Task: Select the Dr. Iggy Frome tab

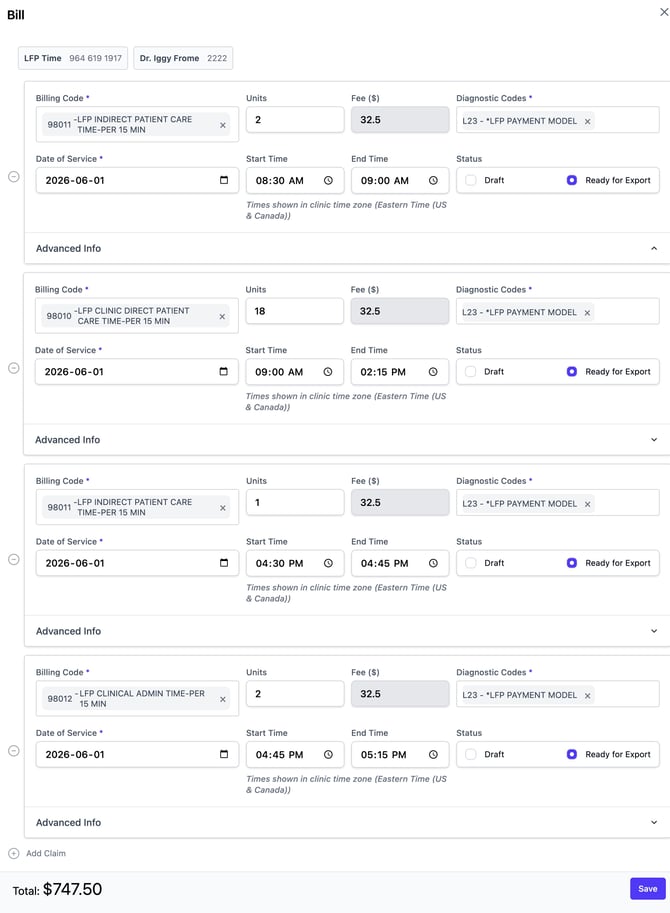Action: [x=183, y=58]
